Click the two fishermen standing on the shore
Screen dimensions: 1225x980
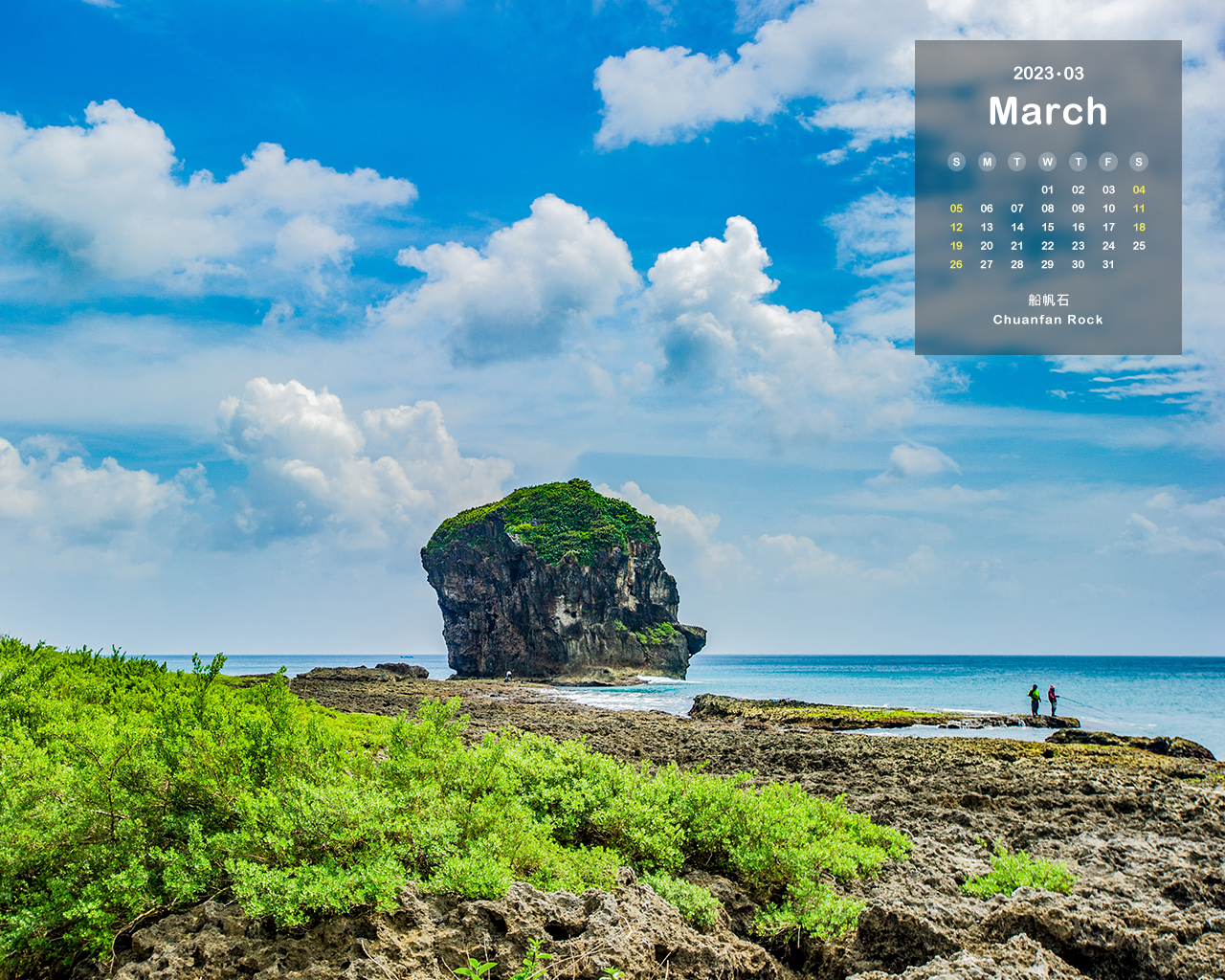(x=1043, y=701)
